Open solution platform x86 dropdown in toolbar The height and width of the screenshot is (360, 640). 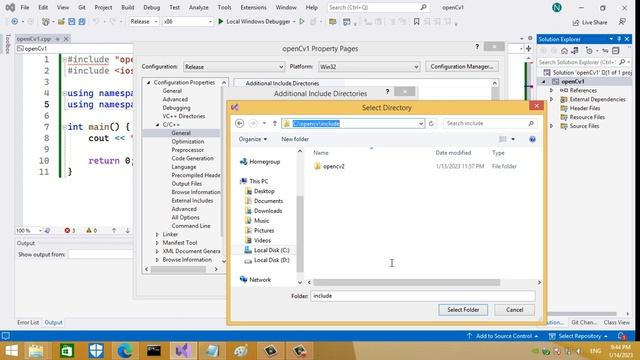187,21
